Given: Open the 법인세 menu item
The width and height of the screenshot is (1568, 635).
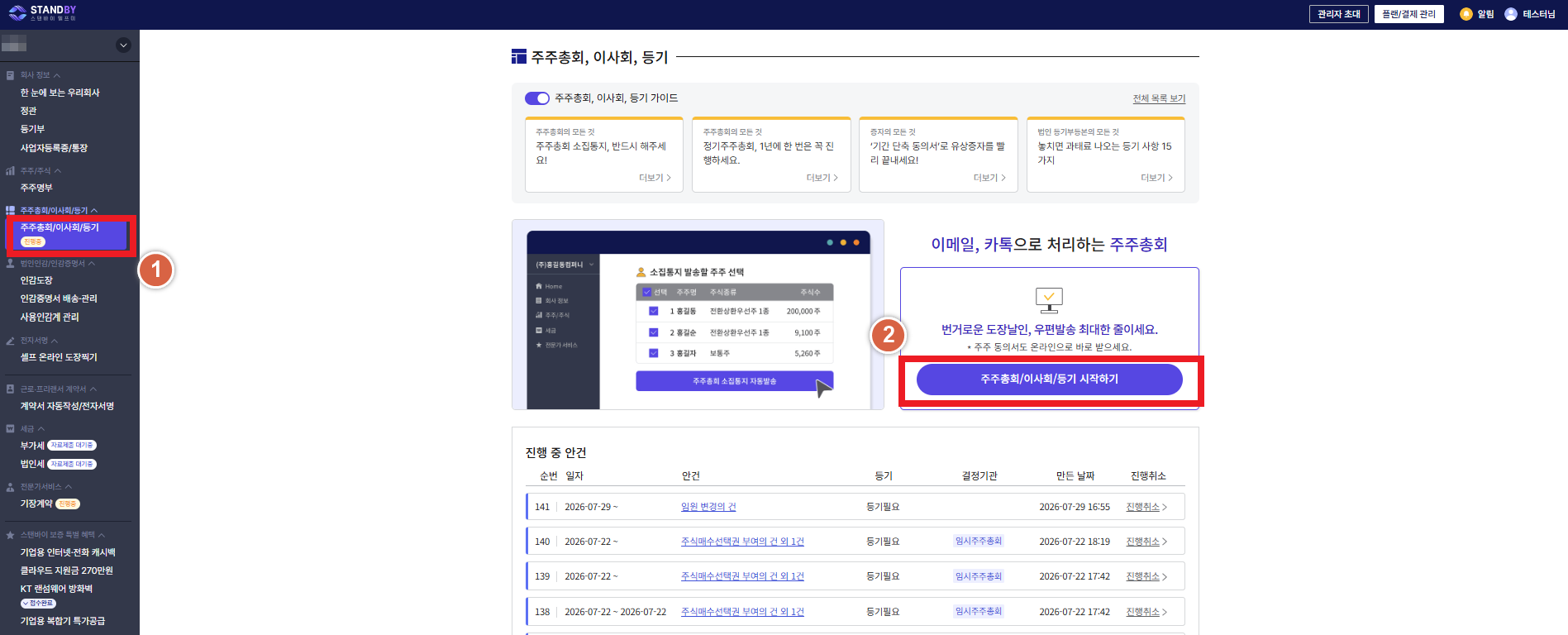Looking at the screenshot, I should pos(32,465).
